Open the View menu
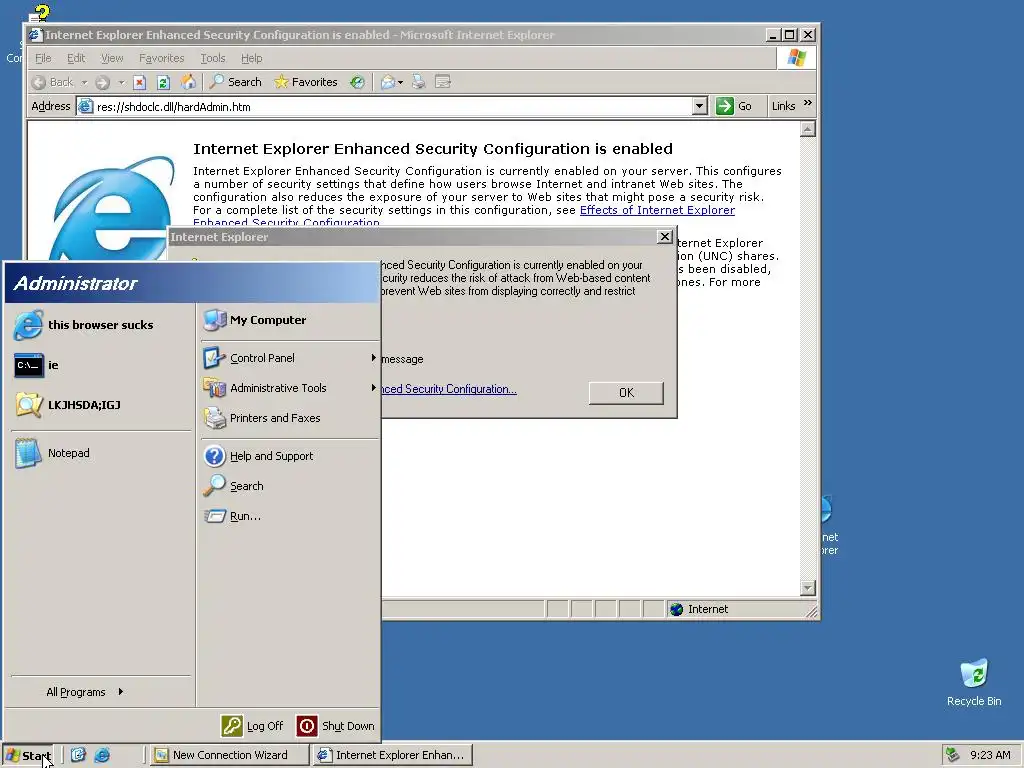The image size is (1024, 768). [112, 58]
